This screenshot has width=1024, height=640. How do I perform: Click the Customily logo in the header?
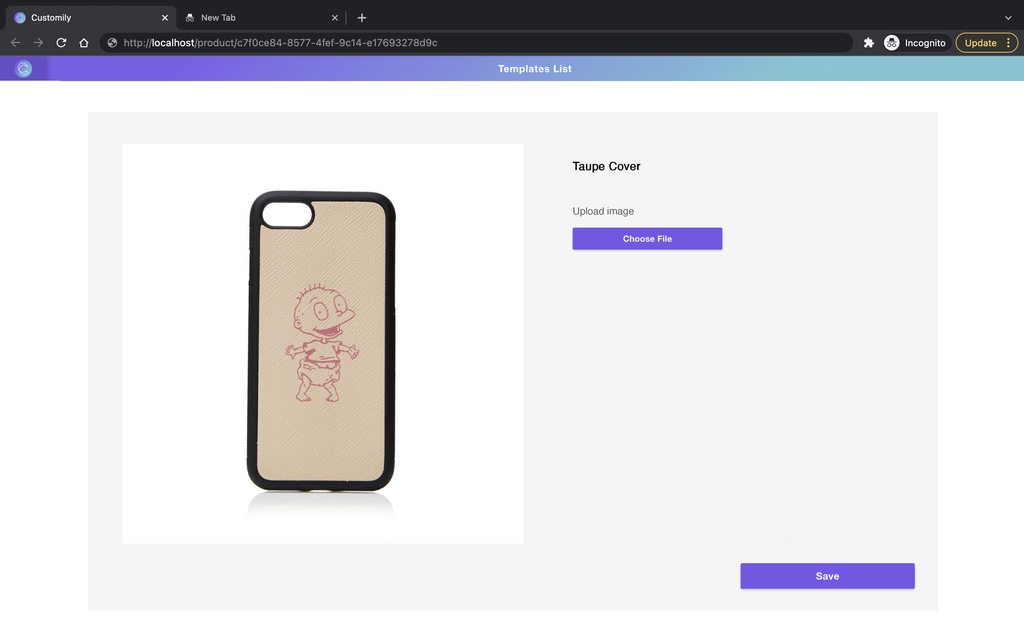coord(24,69)
